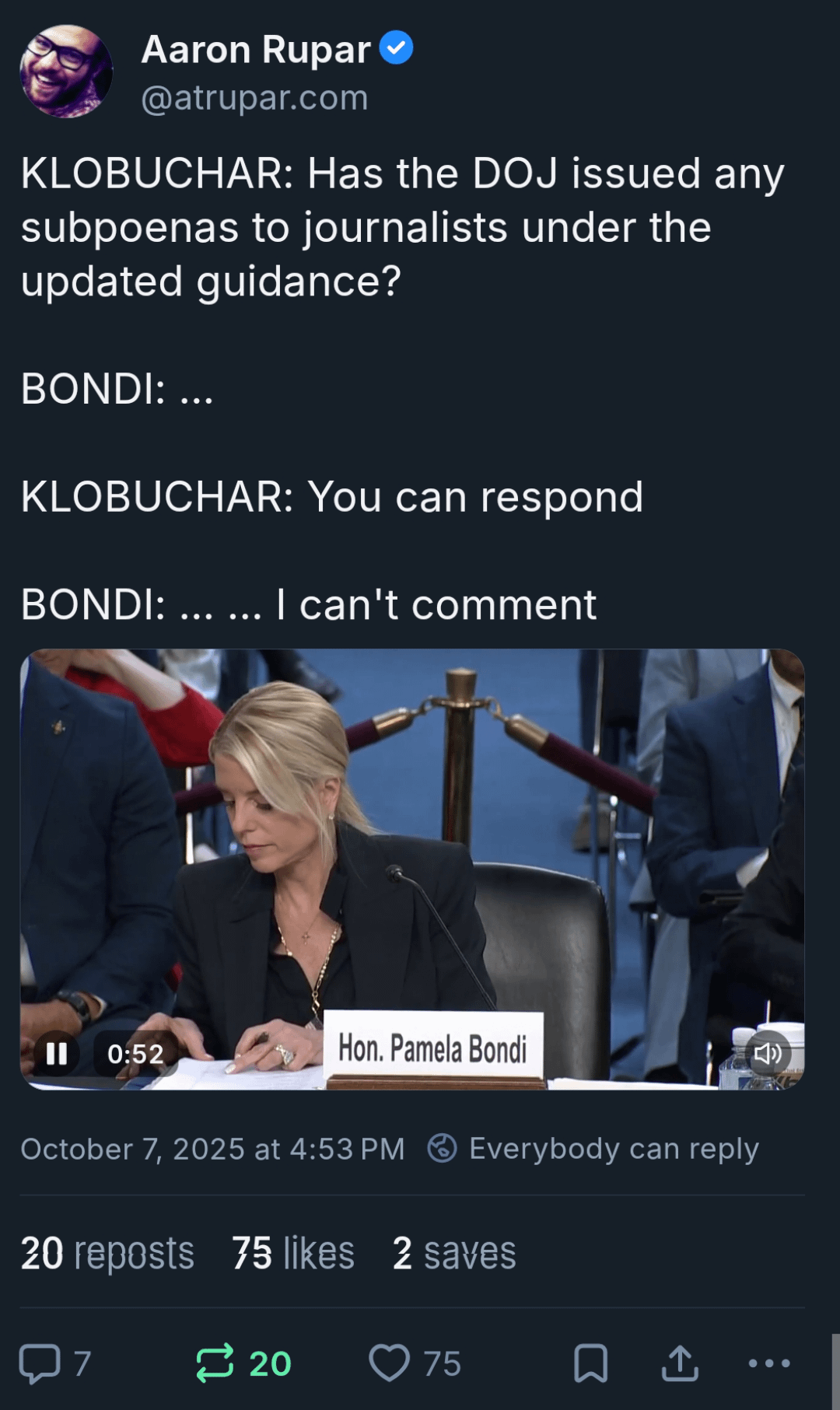Mute the video using the speaker icon
This screenshot has width=840, height=1410.
pos(768,1054)
